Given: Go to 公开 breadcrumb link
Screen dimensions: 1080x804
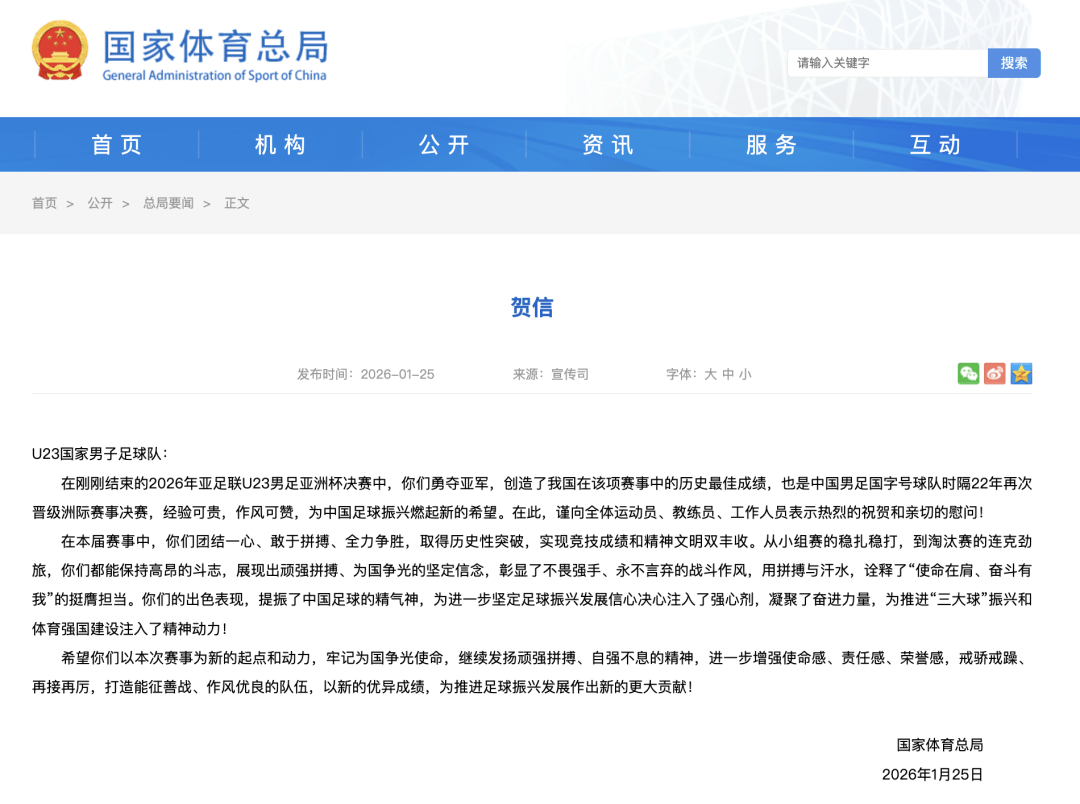Looking at the screenshot, I should click(x=100, y=203).
